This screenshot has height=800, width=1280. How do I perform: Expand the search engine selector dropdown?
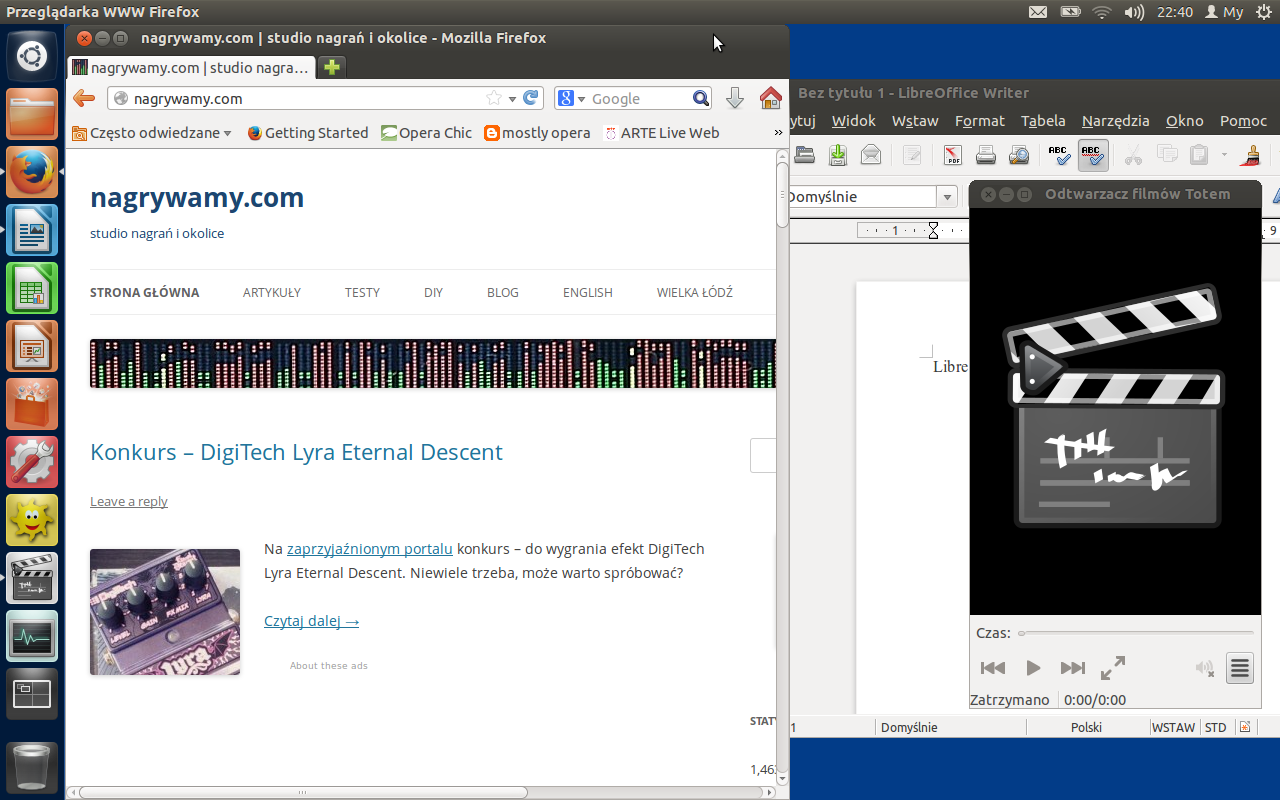(x=571, y=98)
